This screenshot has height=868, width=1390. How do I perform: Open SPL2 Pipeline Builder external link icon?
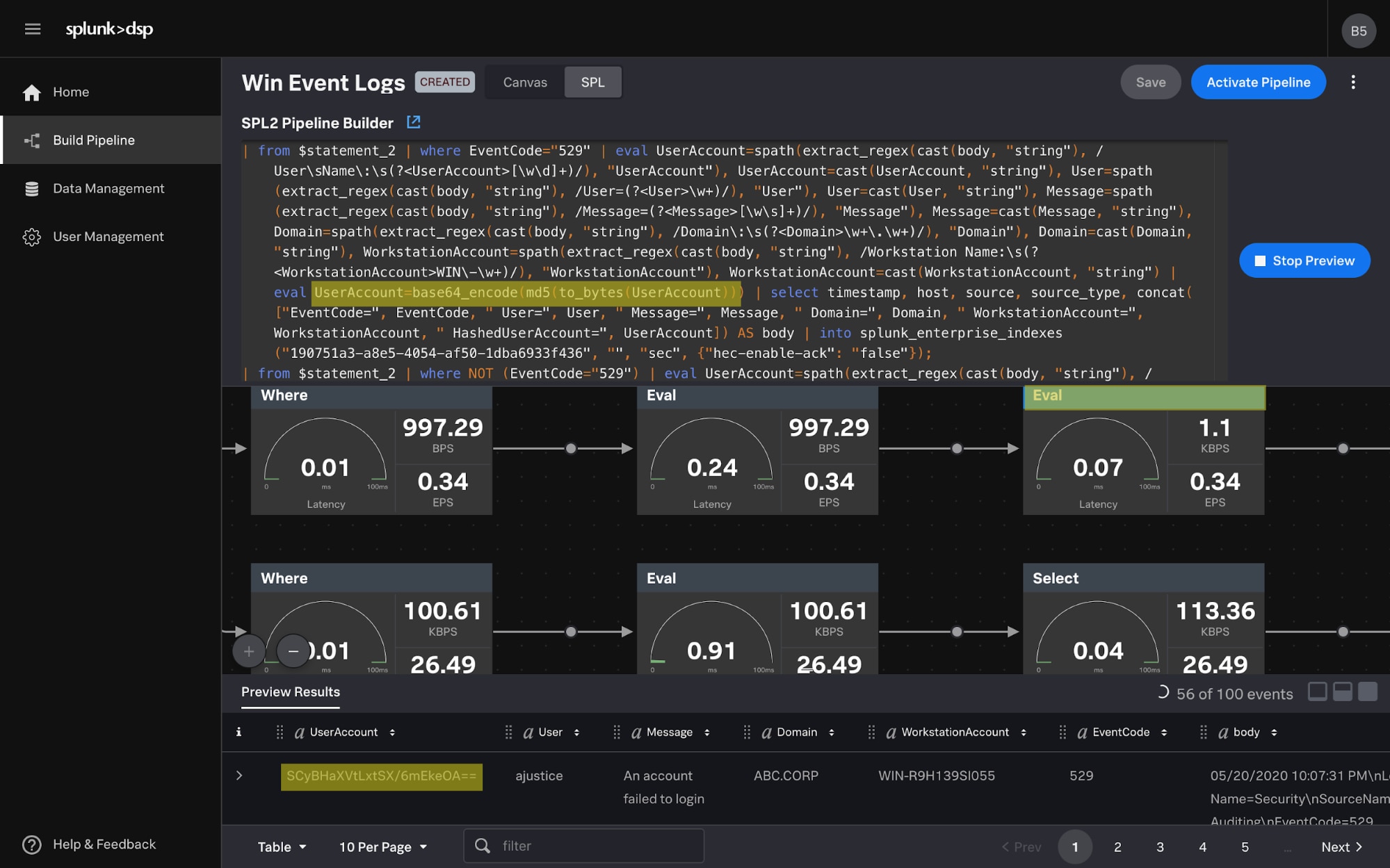(414, 122)
